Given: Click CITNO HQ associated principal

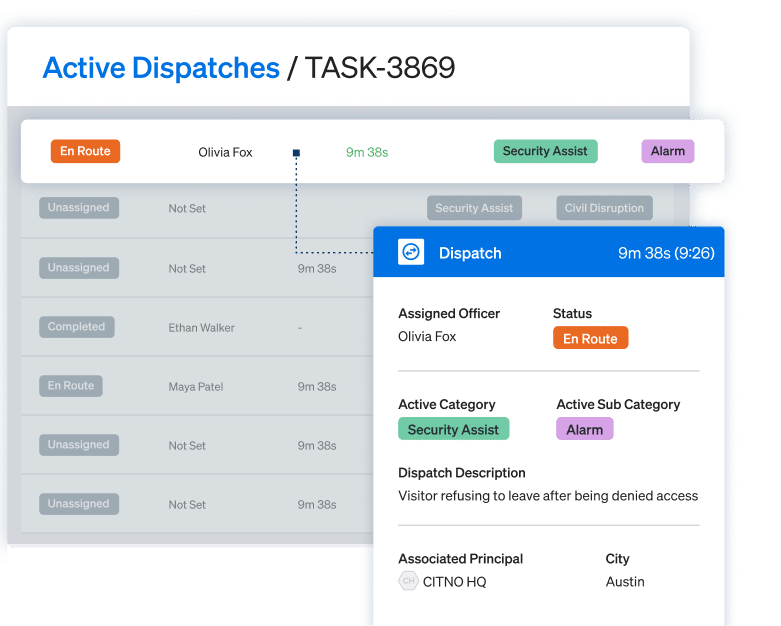Looking at the screenshot, I should coord(454,582).
